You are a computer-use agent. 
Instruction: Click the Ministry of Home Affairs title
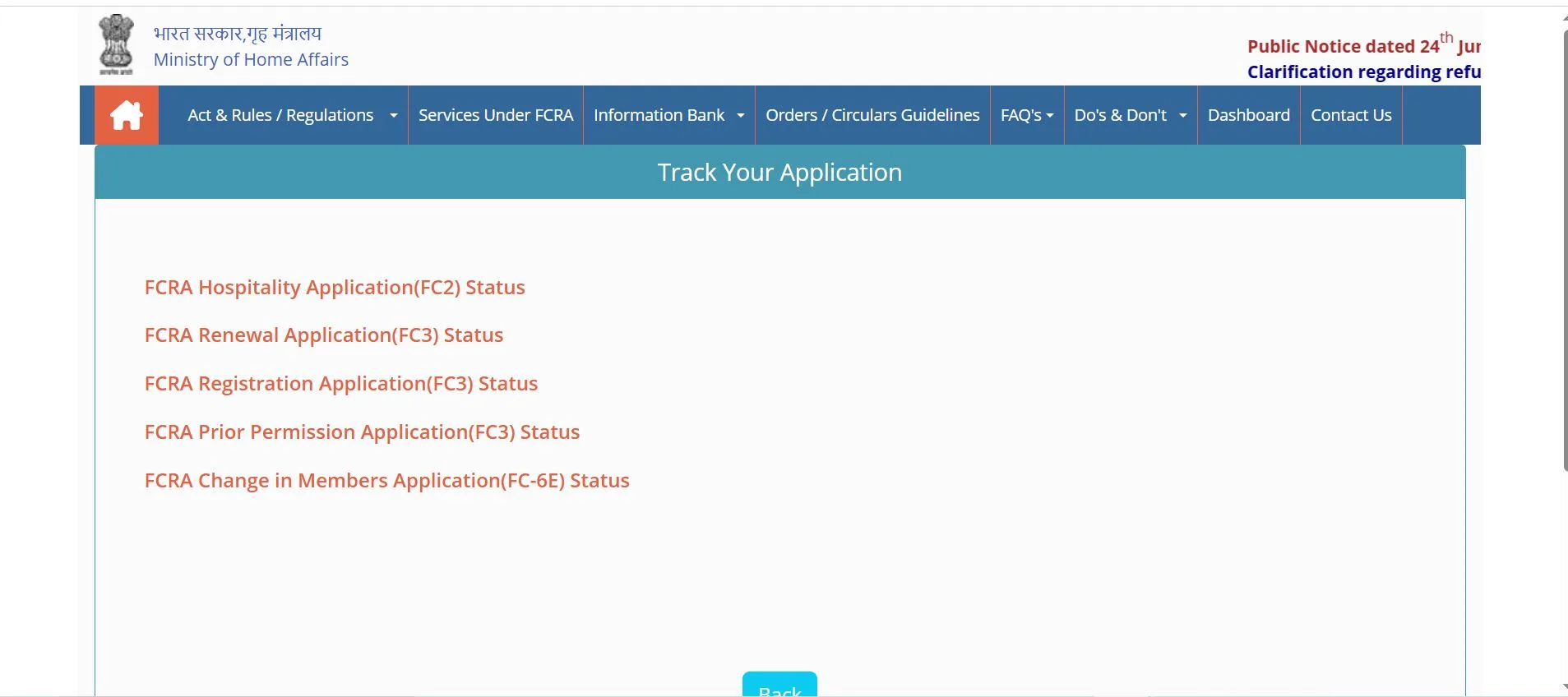click(x=251, y=59)
